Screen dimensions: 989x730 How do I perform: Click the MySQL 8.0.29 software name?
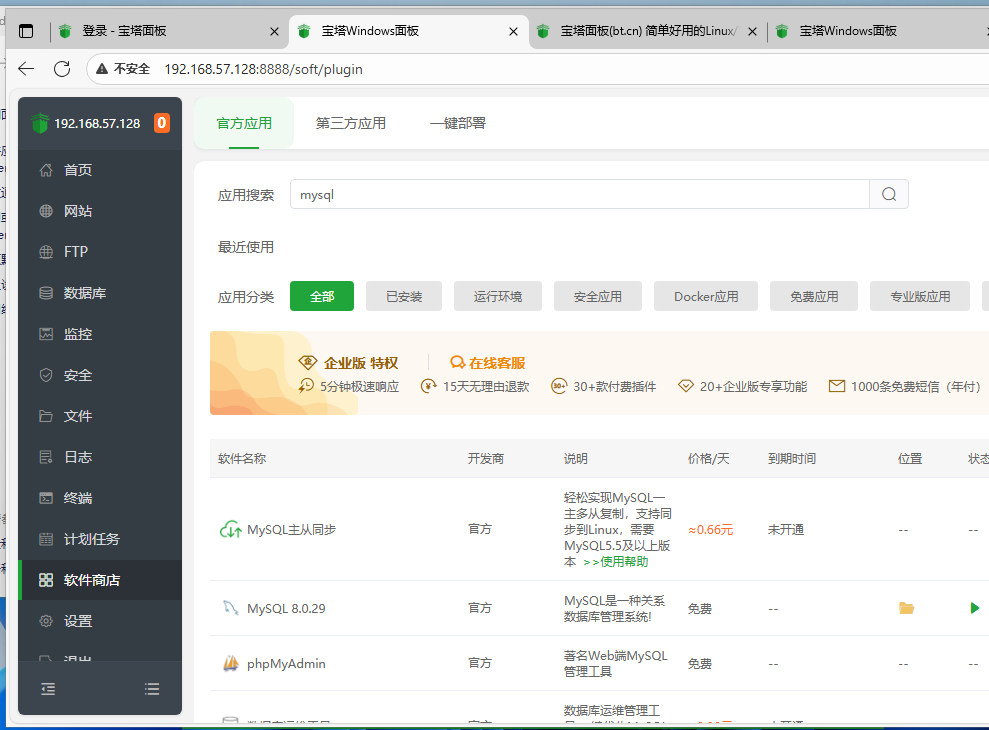point(286,608)
